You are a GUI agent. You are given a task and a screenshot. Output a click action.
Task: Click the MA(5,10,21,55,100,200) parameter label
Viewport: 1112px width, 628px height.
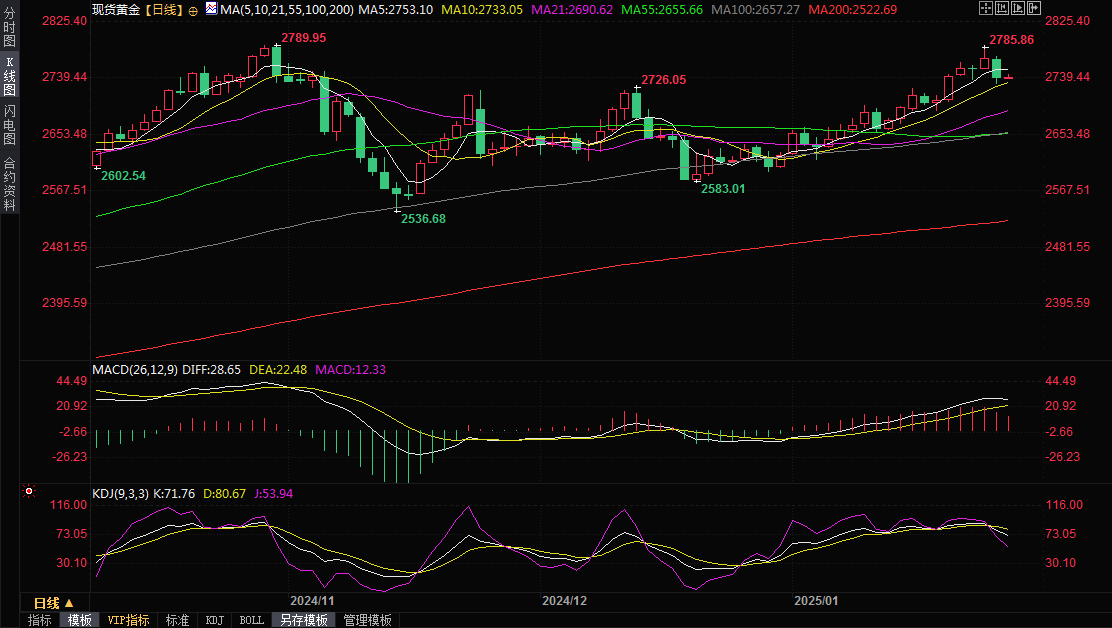point(287,10)
